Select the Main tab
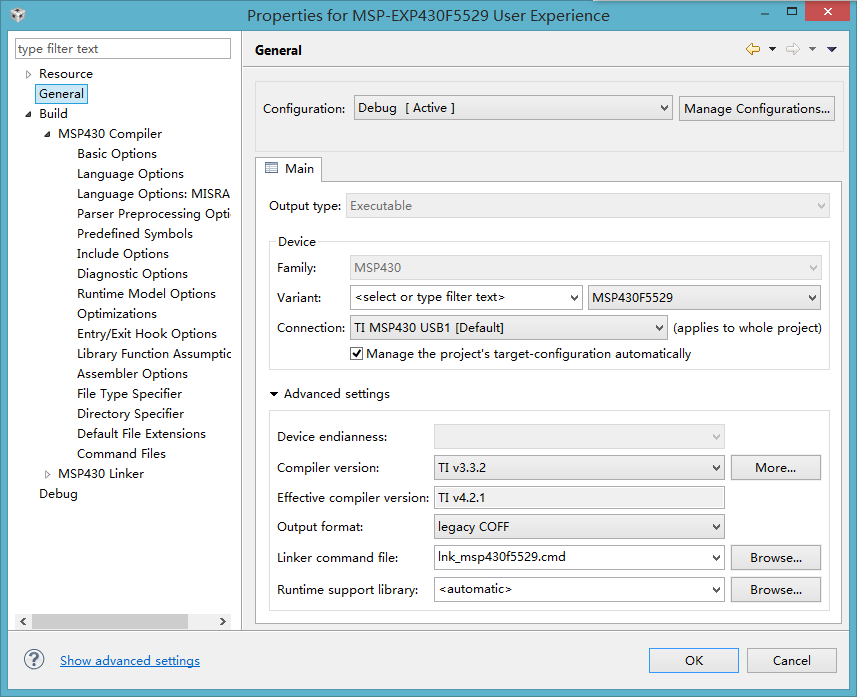 coord(289,169)
